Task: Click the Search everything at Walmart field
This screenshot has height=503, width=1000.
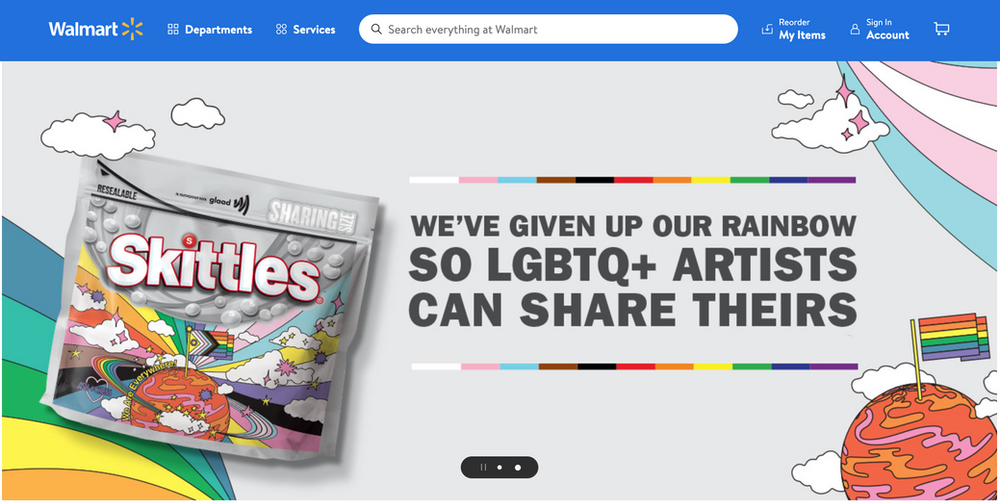Action: [548, 29]
